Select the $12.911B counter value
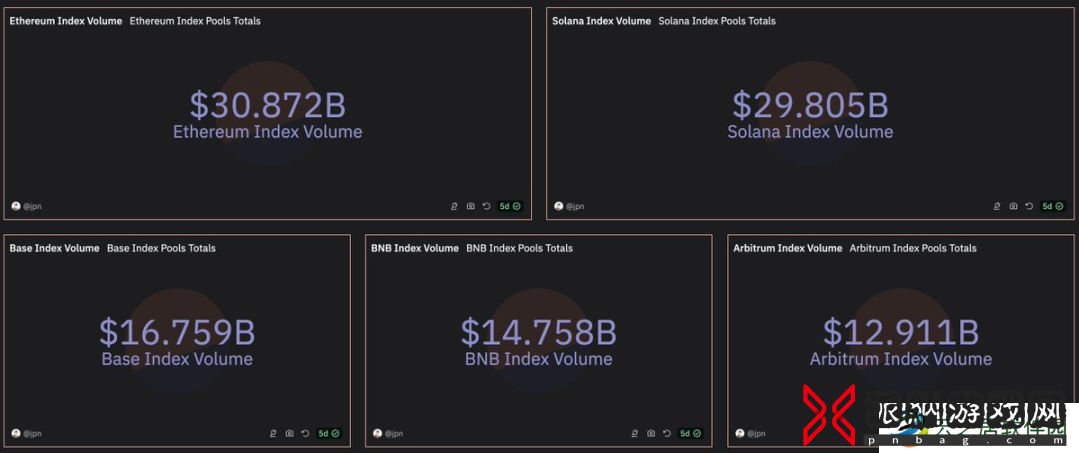 click(901, 332)
